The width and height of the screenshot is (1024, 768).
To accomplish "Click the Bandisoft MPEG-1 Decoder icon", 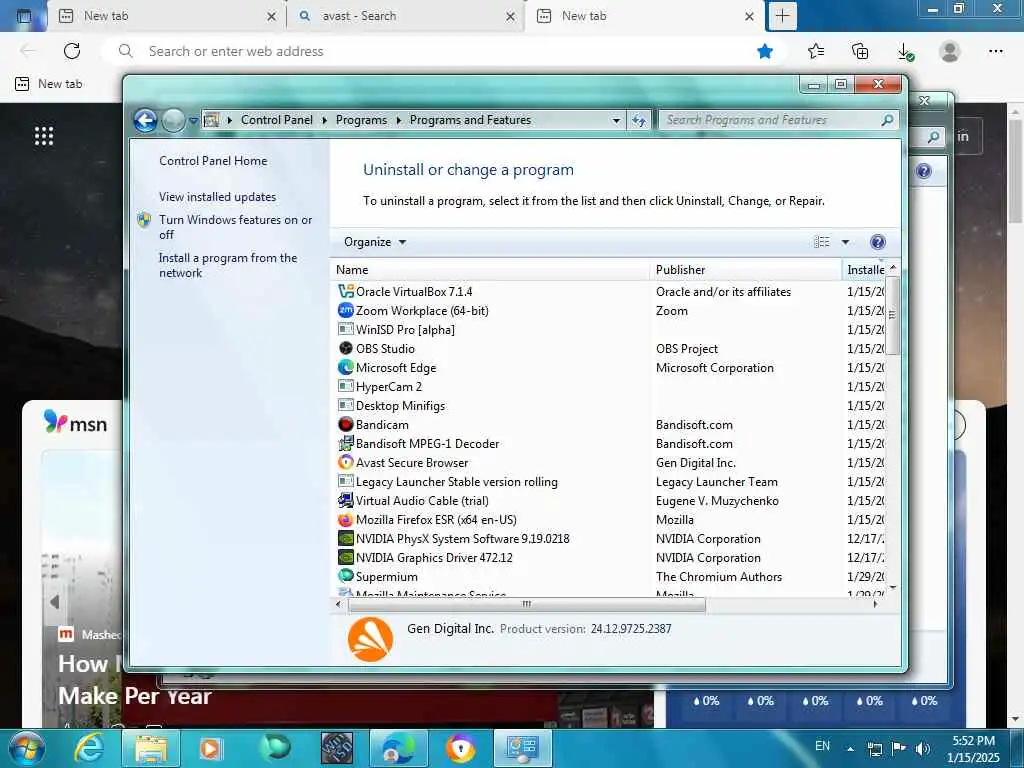I will point(345,443).
